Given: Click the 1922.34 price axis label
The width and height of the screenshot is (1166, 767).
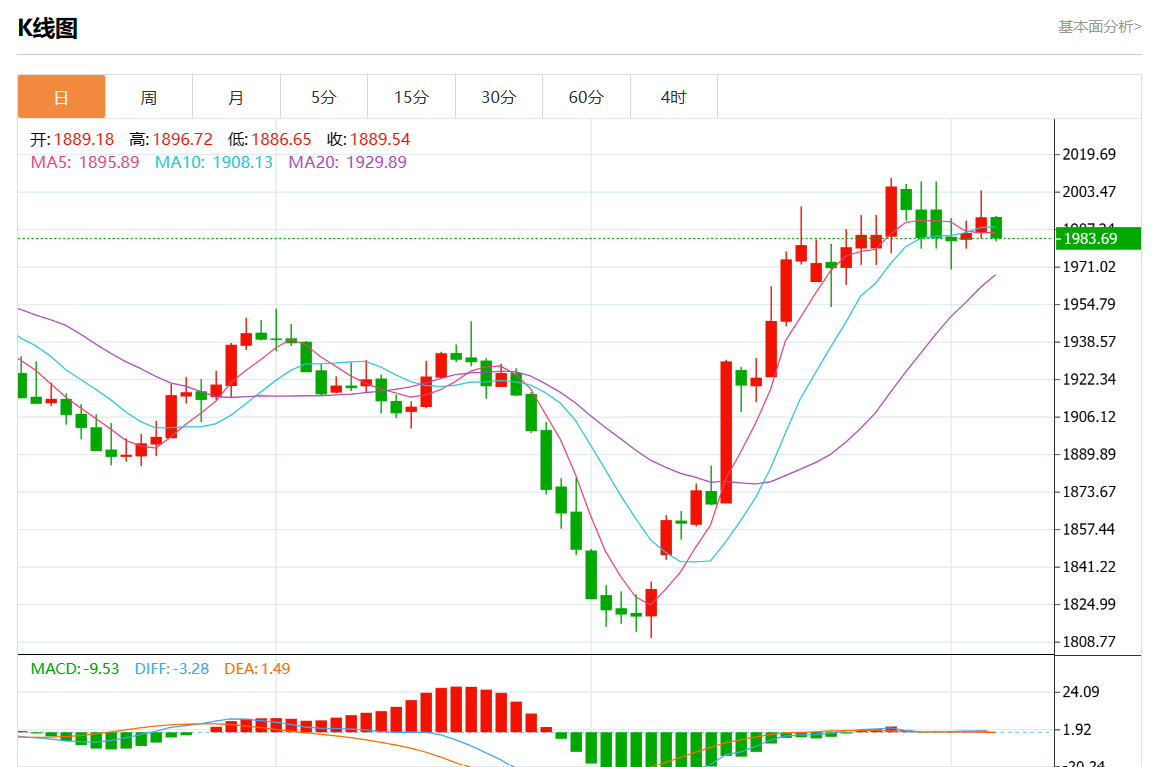Looking at the screenshot, I should pos(1089,379).
